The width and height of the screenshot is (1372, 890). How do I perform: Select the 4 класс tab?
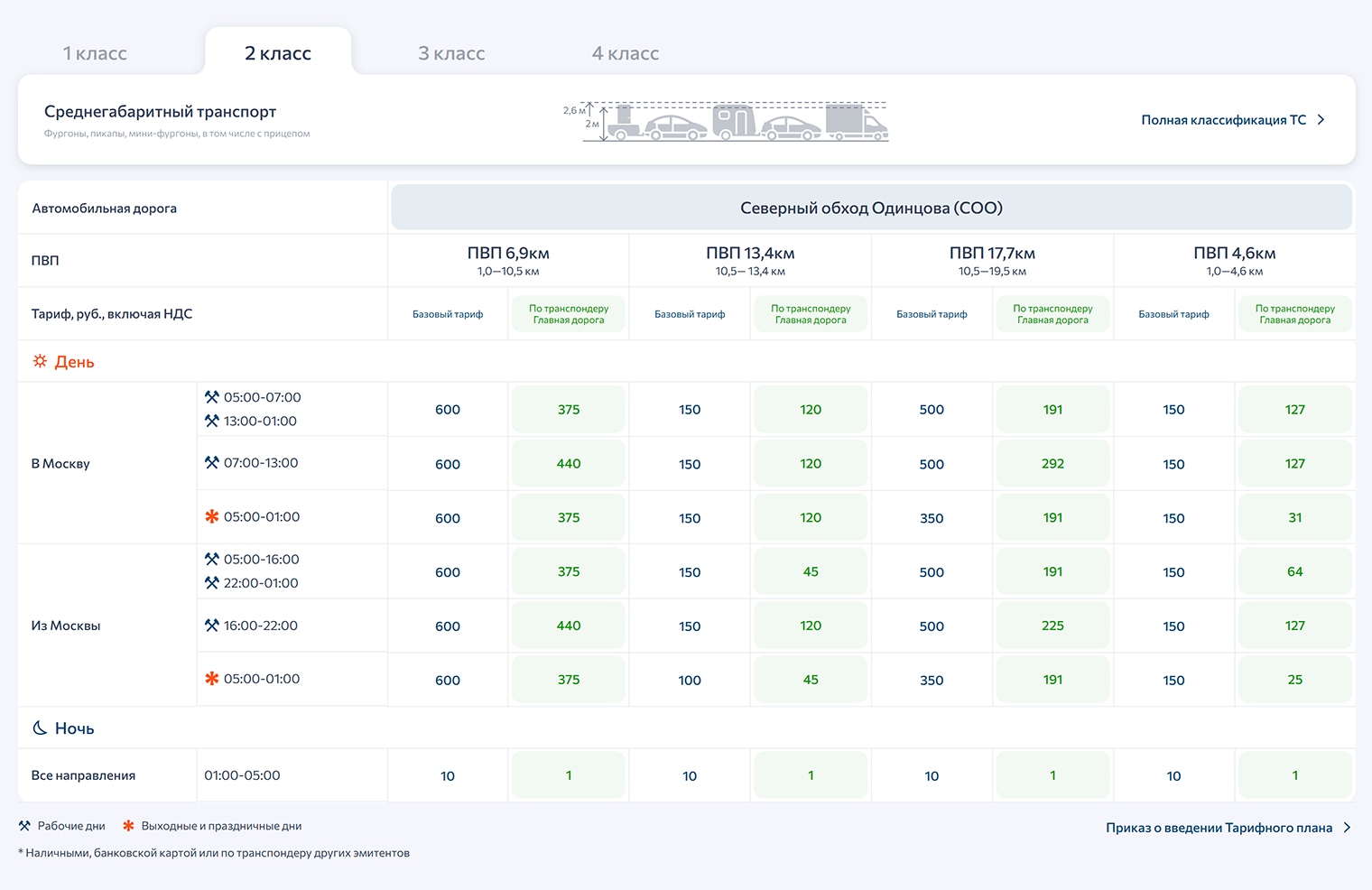[625, 53]
